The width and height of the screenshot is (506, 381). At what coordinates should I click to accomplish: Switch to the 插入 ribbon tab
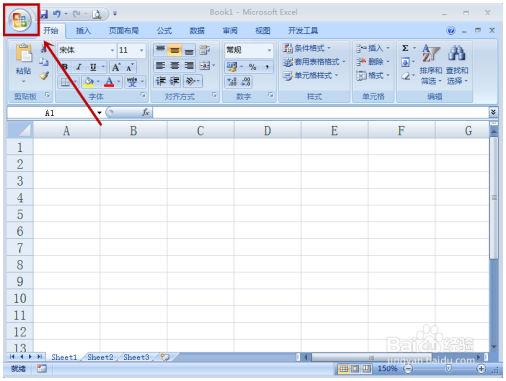click(x=83, y=31)
